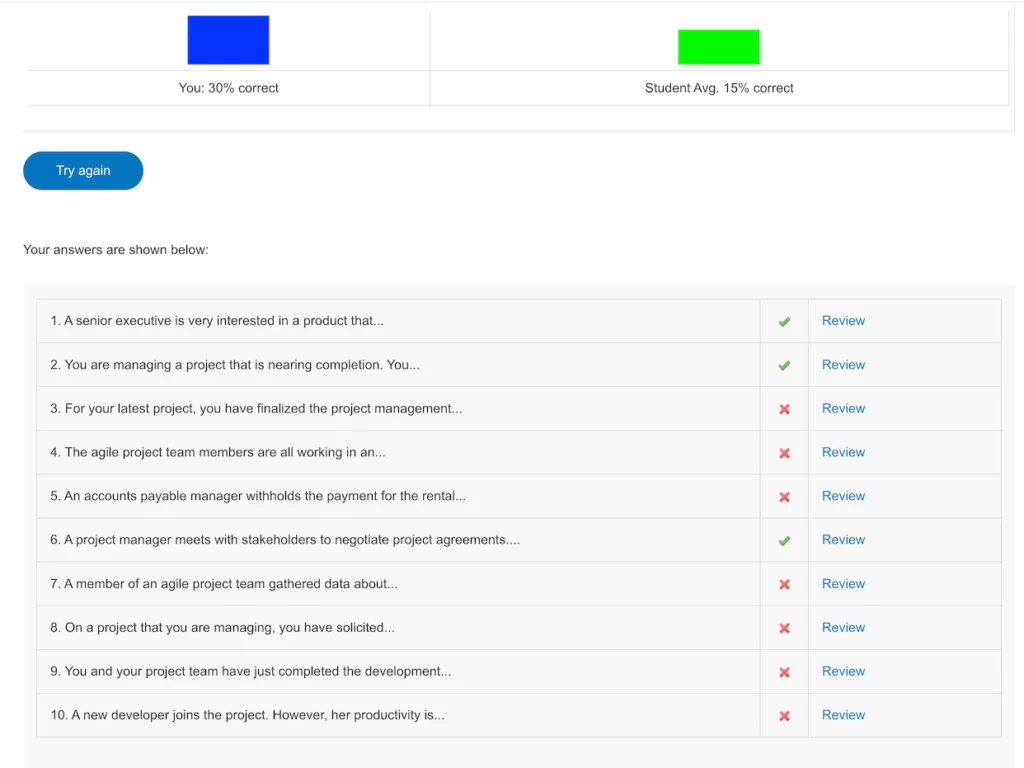Image resolution: width=1024 pixels, height=768 pixels.
Task: Click the green Student Avg. bar
Action: 718,47
